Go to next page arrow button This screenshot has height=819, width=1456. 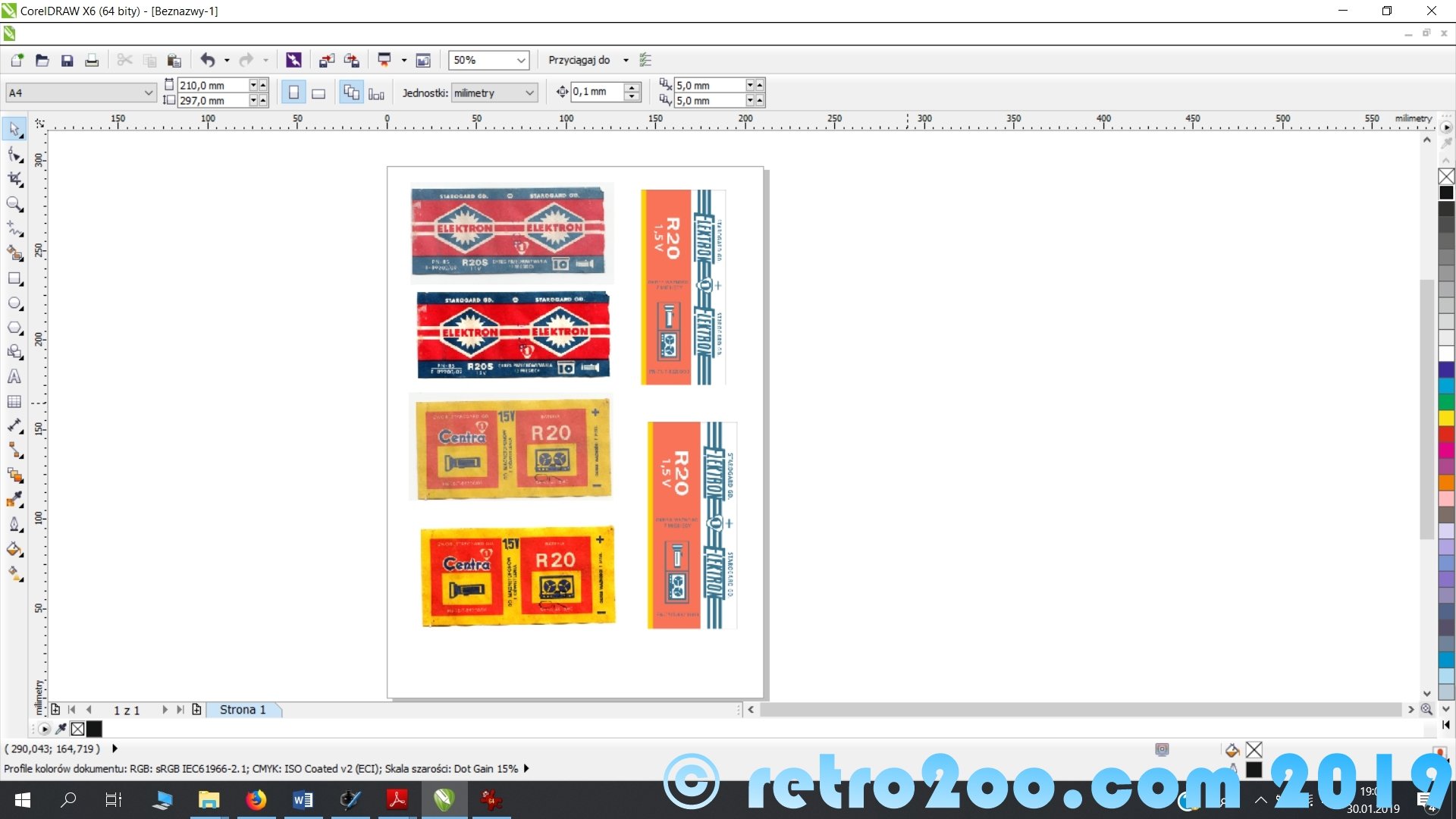[x=165, y=710]
